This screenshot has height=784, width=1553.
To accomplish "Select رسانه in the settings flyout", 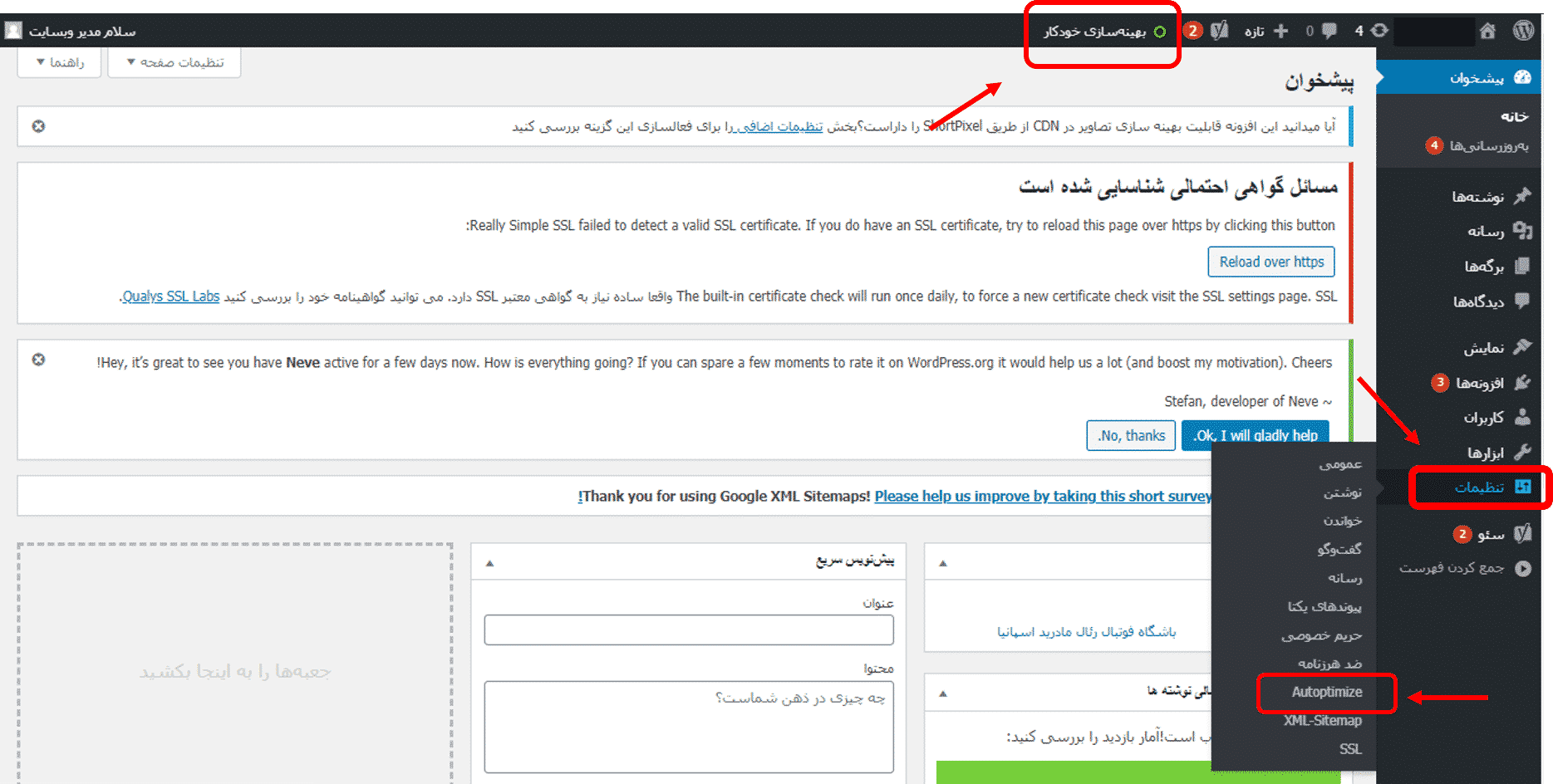I will 1344,578.
